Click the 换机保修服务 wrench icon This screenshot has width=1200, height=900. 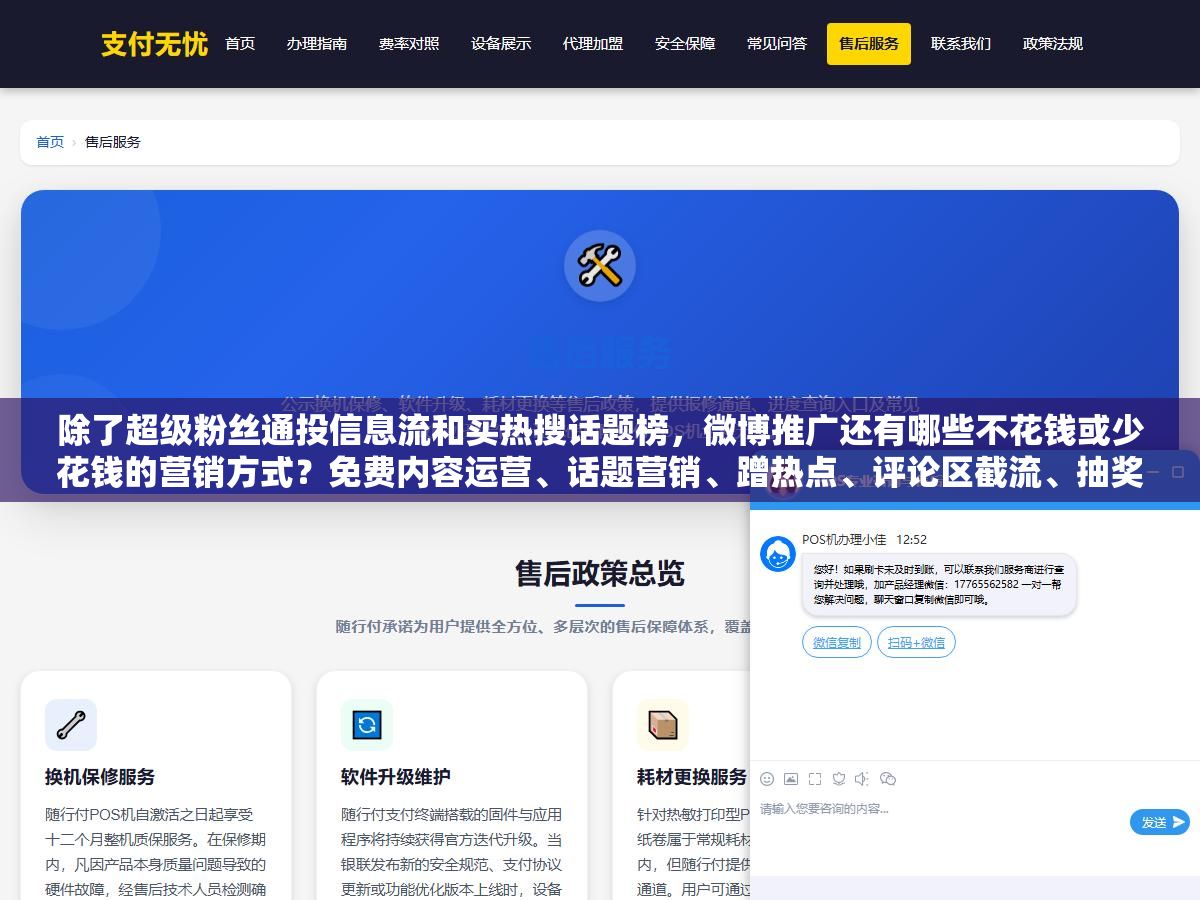71,725
